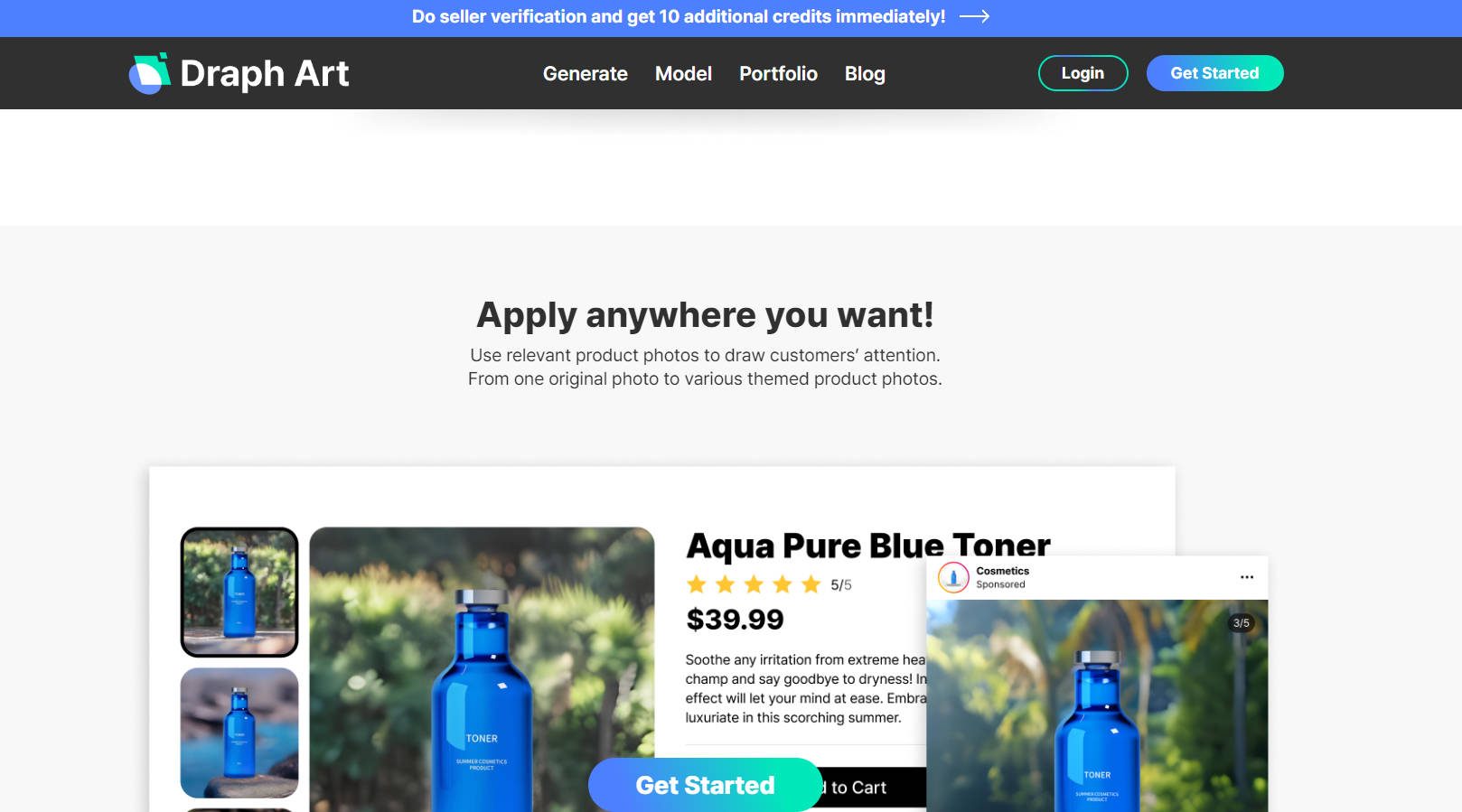Click the main toner product image

482,669
